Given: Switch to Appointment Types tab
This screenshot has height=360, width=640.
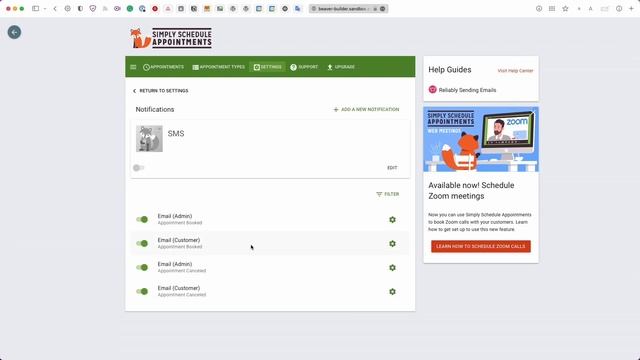Looking at the screenshot, I should 218,67.
